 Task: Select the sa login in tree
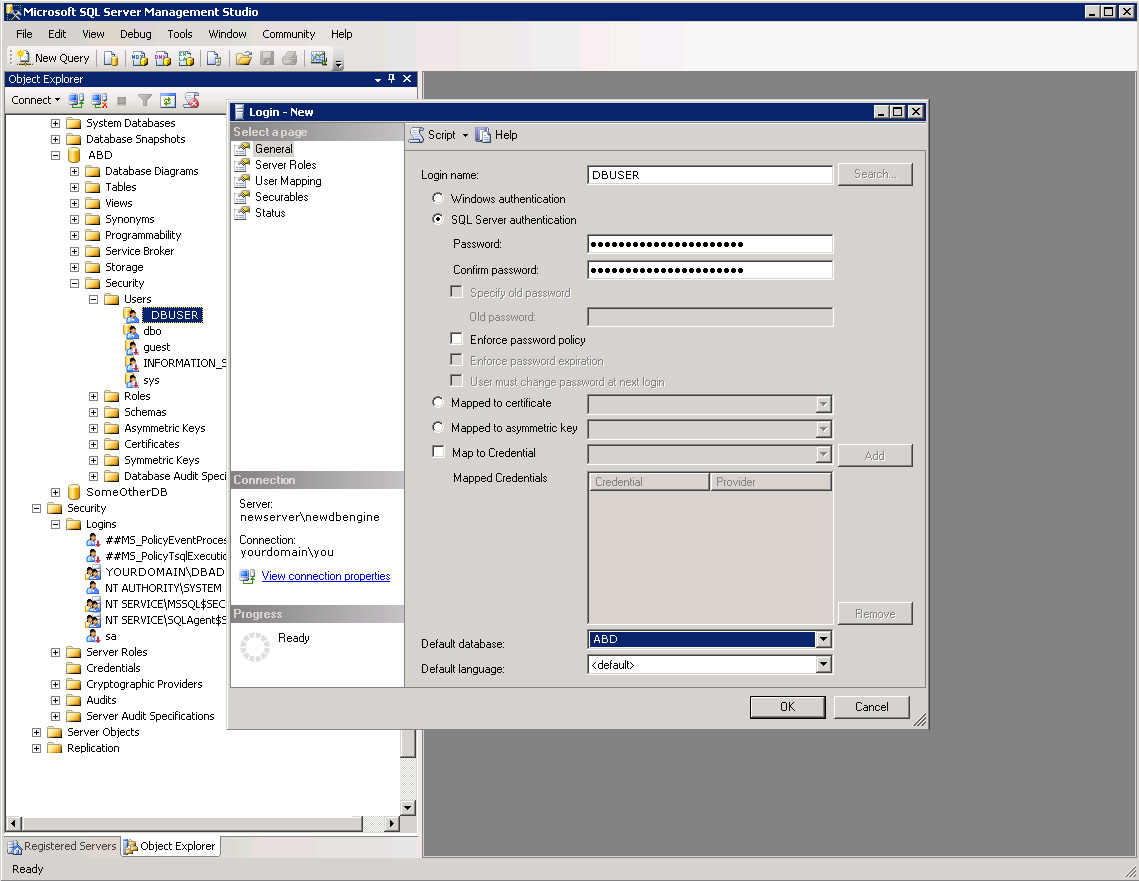click(110, 636)
